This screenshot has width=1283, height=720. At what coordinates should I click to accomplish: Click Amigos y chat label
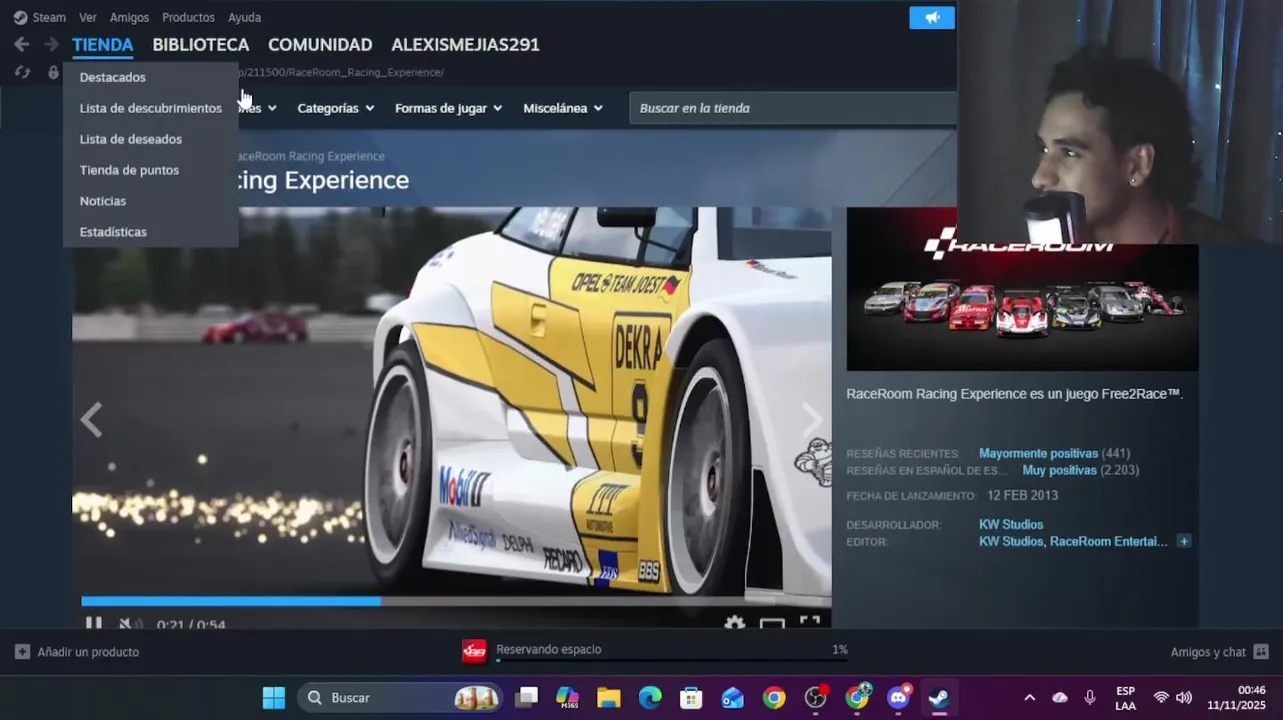[x=1208, y=652]
